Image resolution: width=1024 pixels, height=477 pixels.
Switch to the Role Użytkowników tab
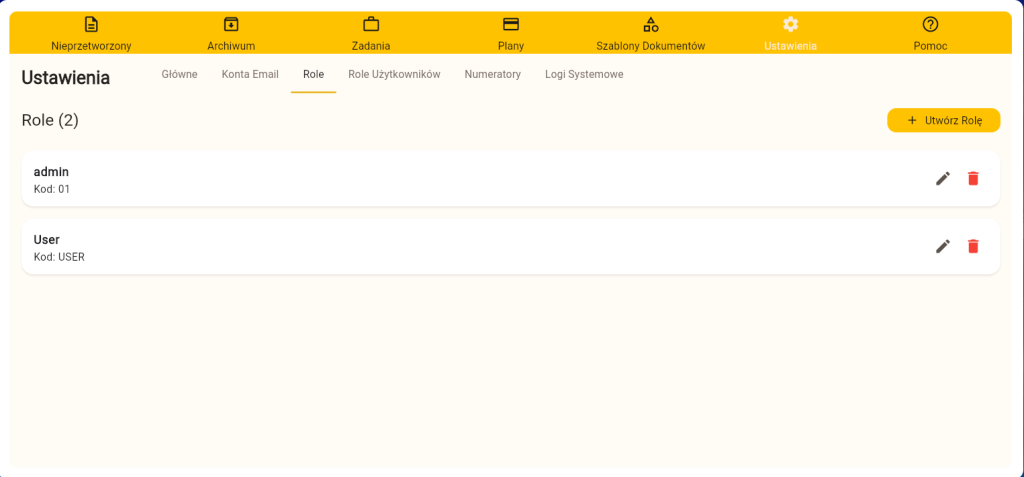394,74
